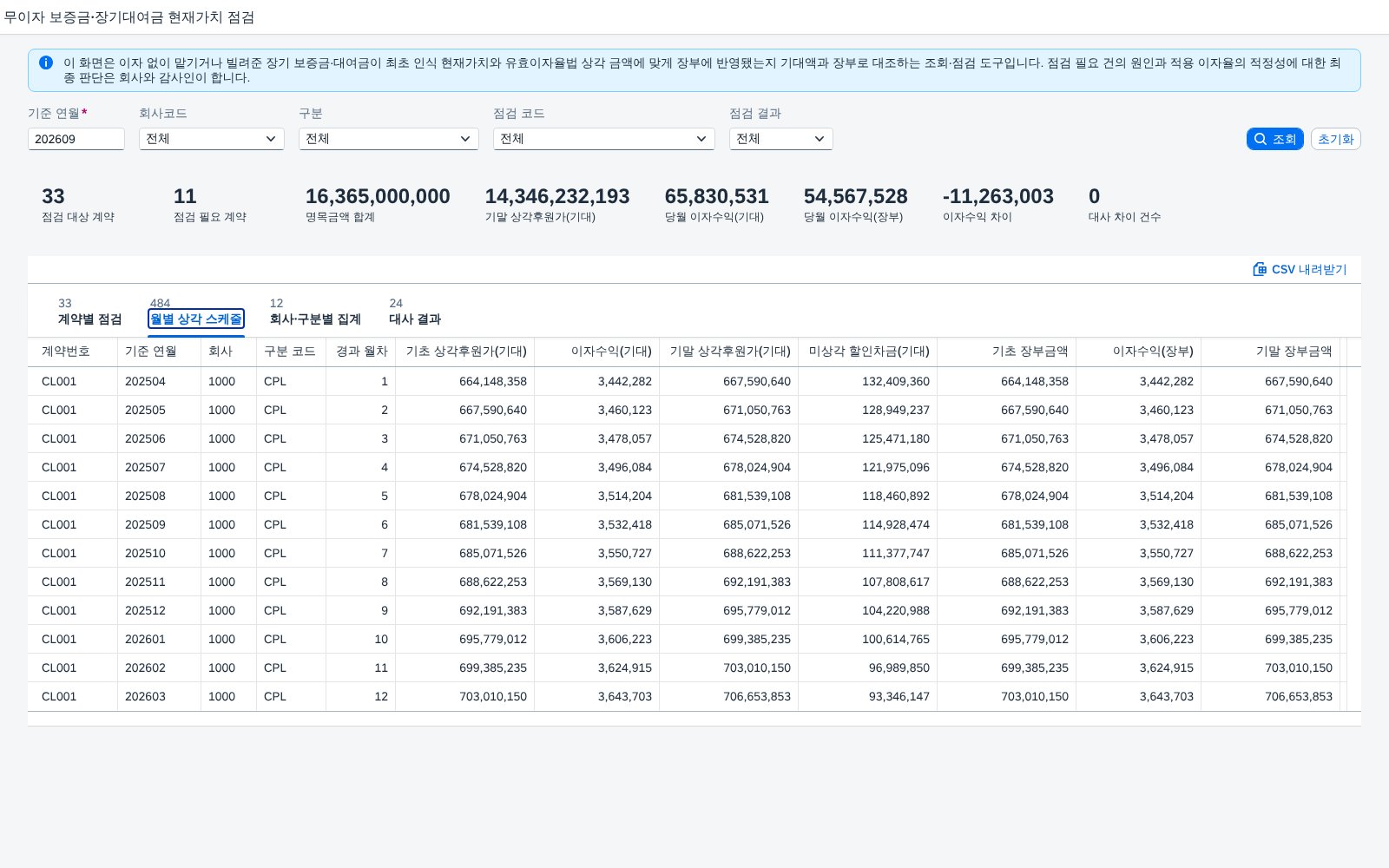Click the 경과 월차 column header
The image size is (1389, 868).
[x=362, y=352]
